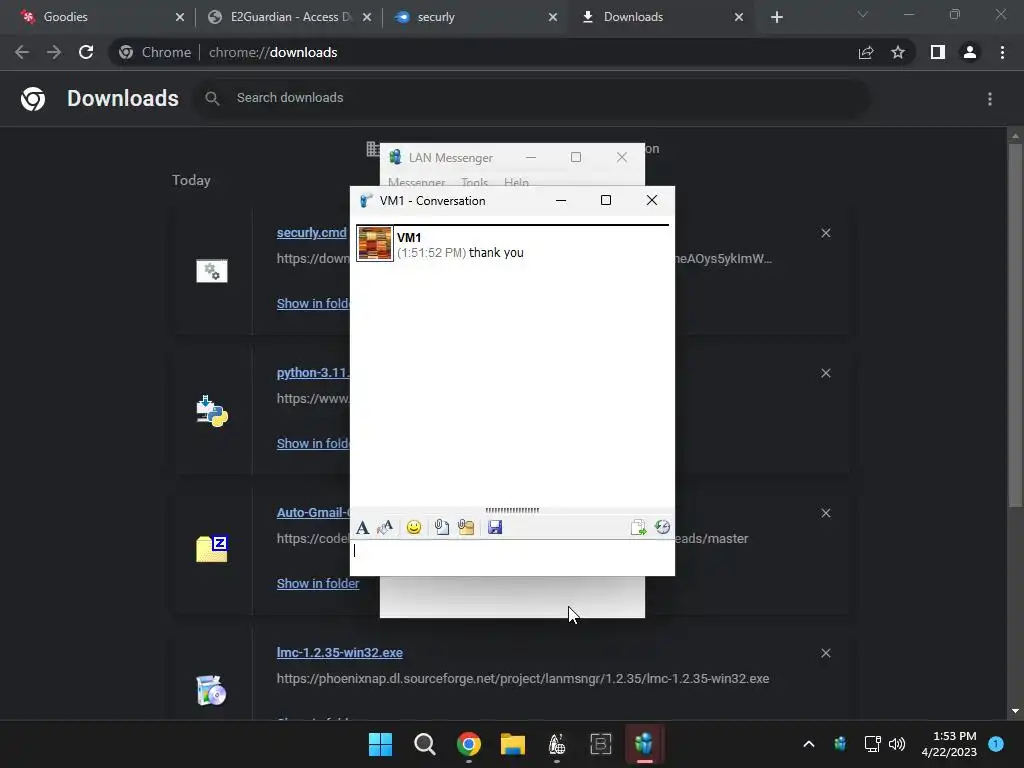Screen dimensions: 1024x768
Task: Open the securly.cmd download link
Action: tap(312, 232)
